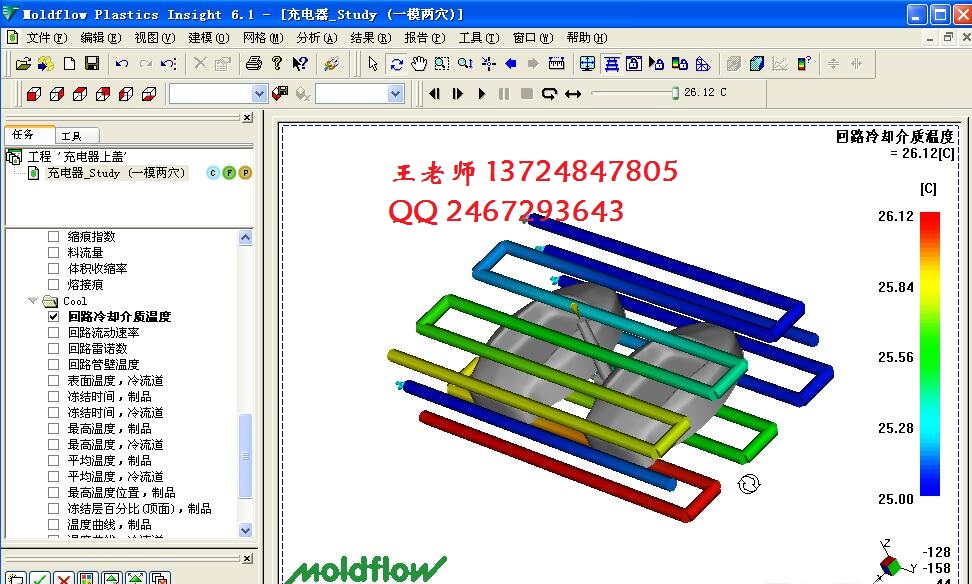The width and height of the screenshot is (972, 584).
Task: Pick the zoom window (banding zoom) tool
Action: tap(441, 63)
